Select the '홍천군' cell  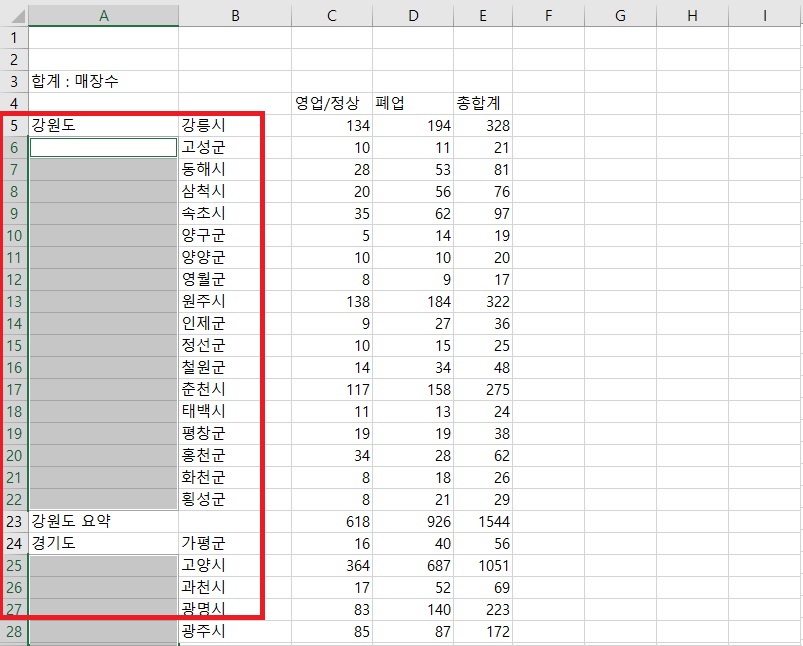(x=235, y=456)
